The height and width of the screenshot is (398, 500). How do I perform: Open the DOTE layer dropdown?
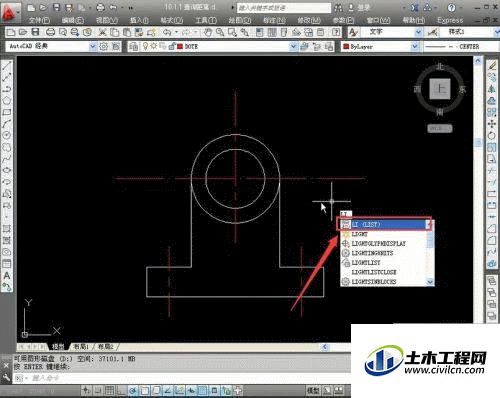pyautogui.click(x=293, y=46)
